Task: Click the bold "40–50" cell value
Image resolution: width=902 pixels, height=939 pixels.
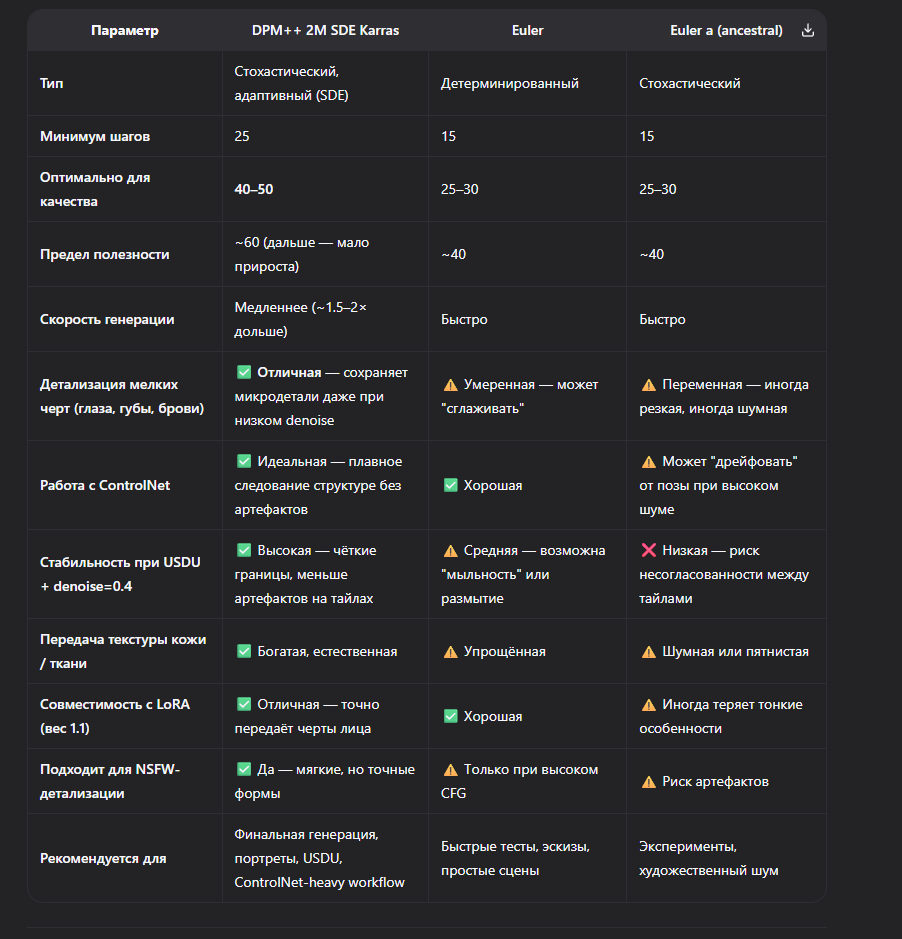Action: click(254, 189)
